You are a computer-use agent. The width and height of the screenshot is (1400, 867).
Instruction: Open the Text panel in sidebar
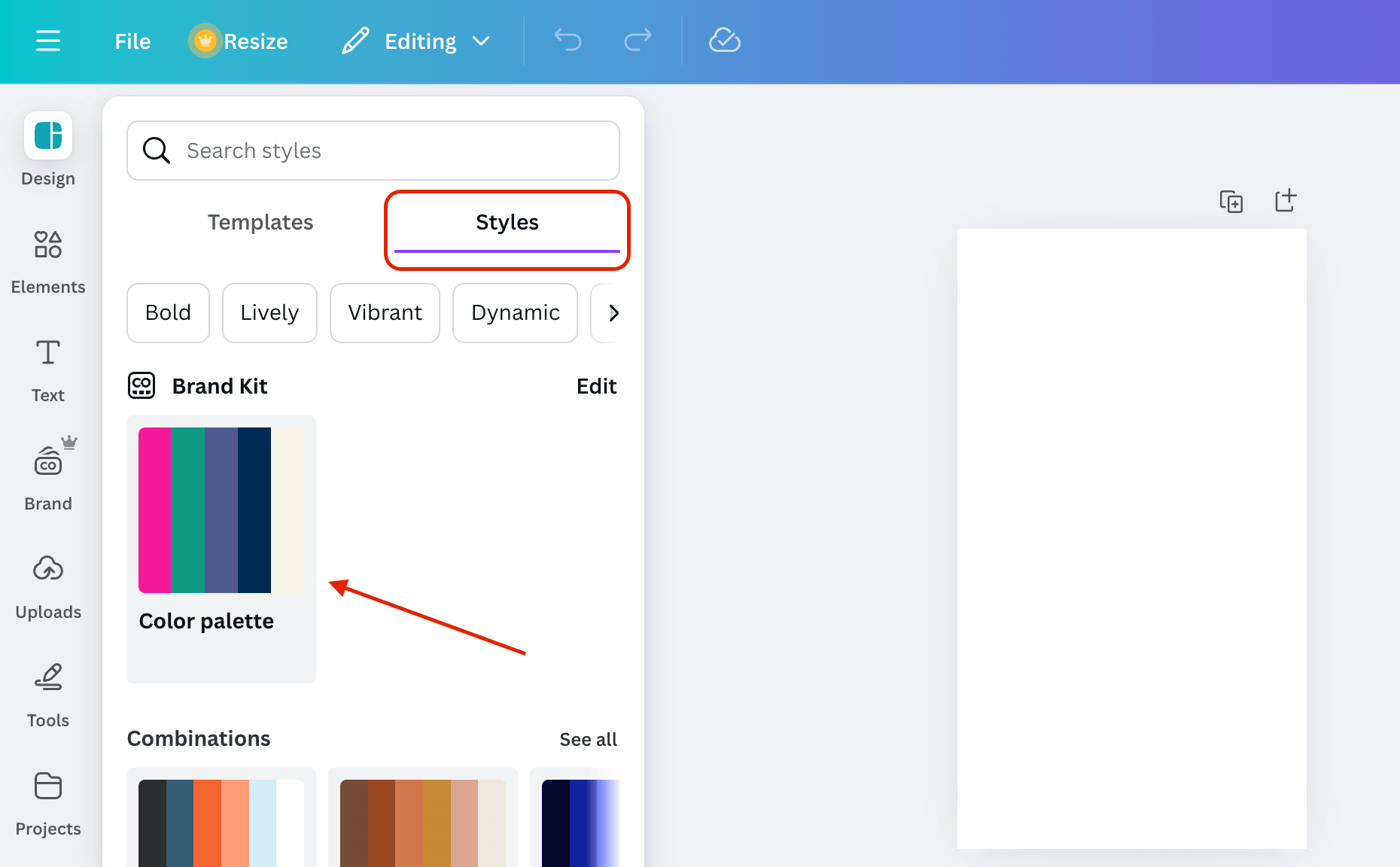click(x=48, y=371)
